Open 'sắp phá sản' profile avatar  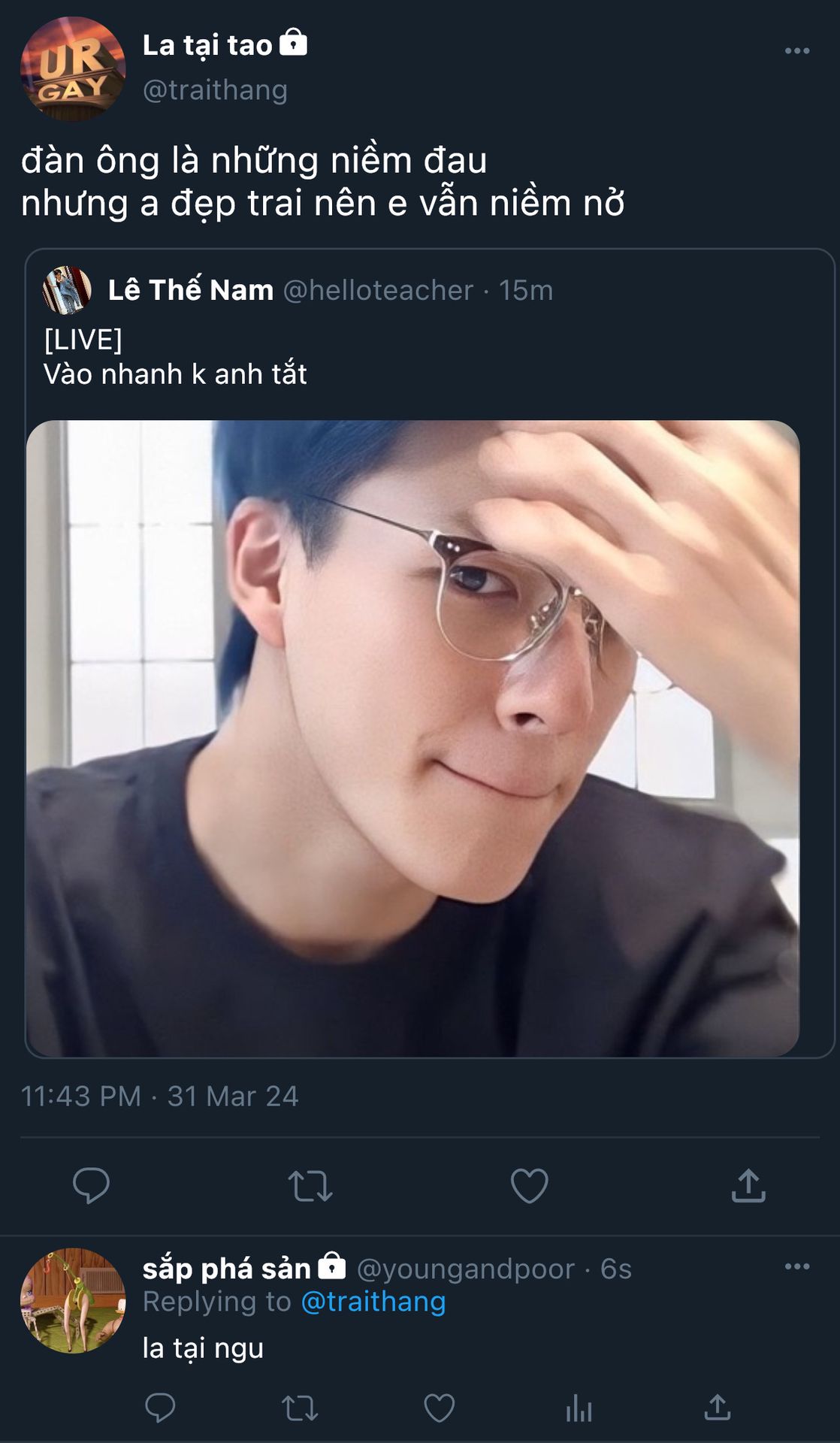(73, 1301)
